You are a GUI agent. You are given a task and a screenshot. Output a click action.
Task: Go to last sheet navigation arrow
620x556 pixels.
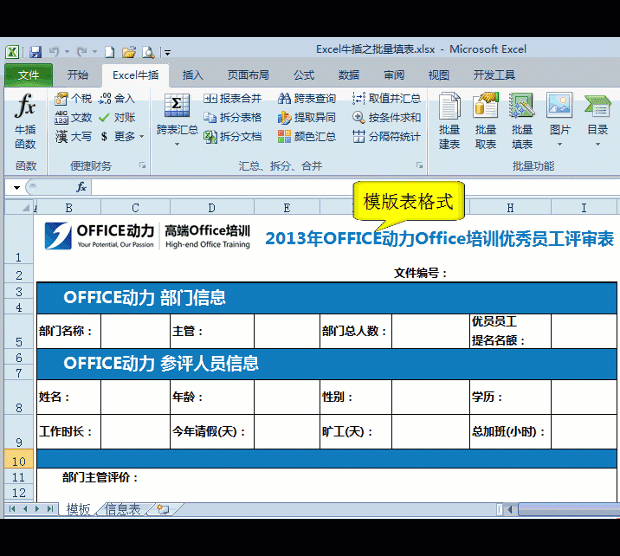50,509
